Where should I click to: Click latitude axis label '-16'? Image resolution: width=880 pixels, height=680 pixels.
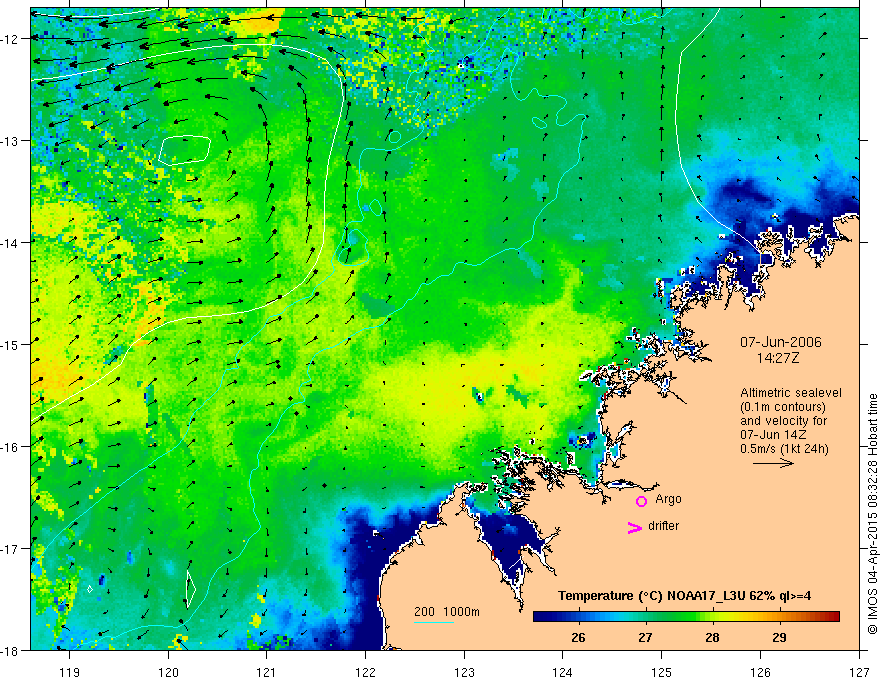tap(10, 447)
